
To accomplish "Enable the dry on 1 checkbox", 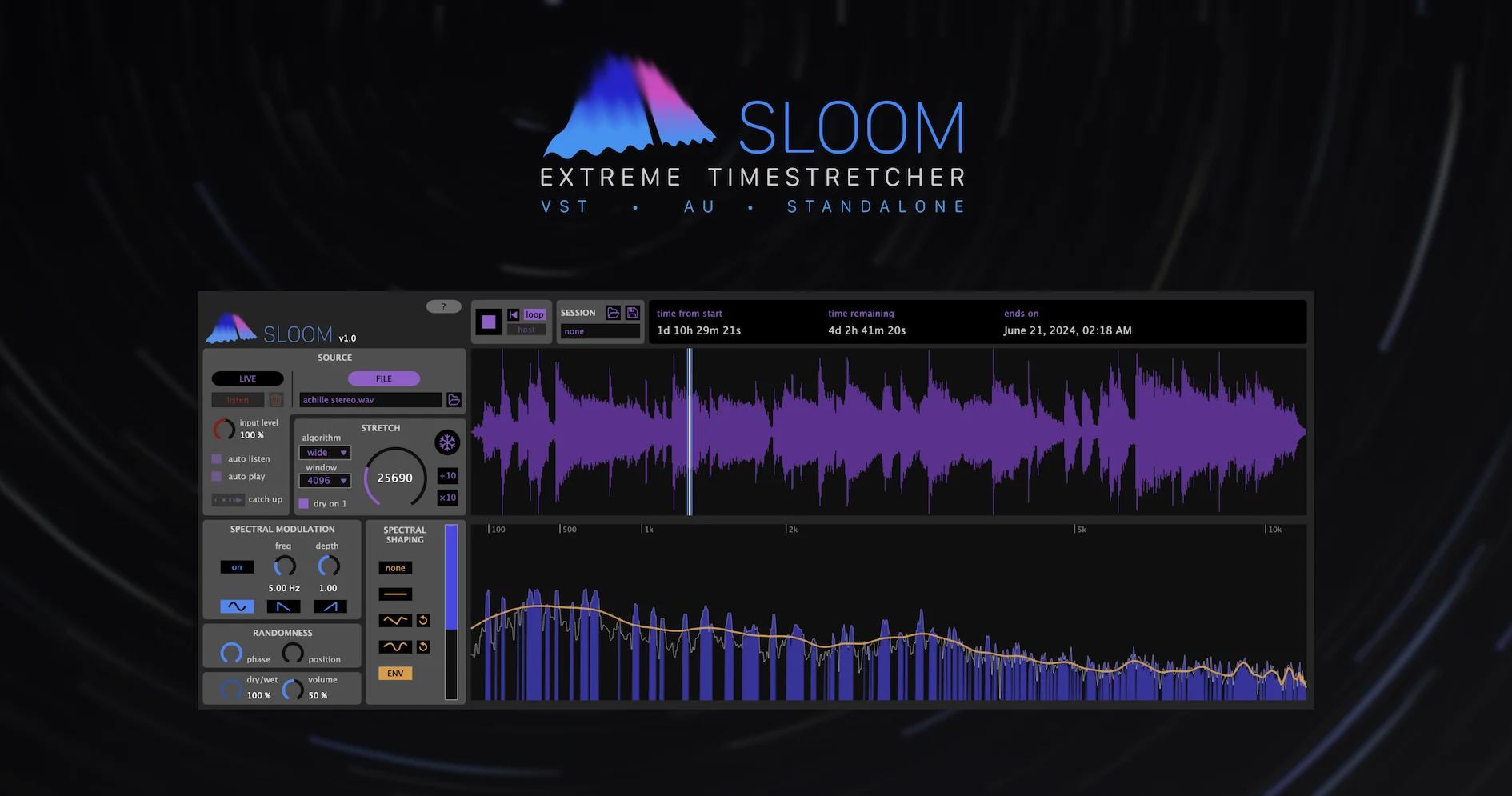I will (x=304, y=503).
